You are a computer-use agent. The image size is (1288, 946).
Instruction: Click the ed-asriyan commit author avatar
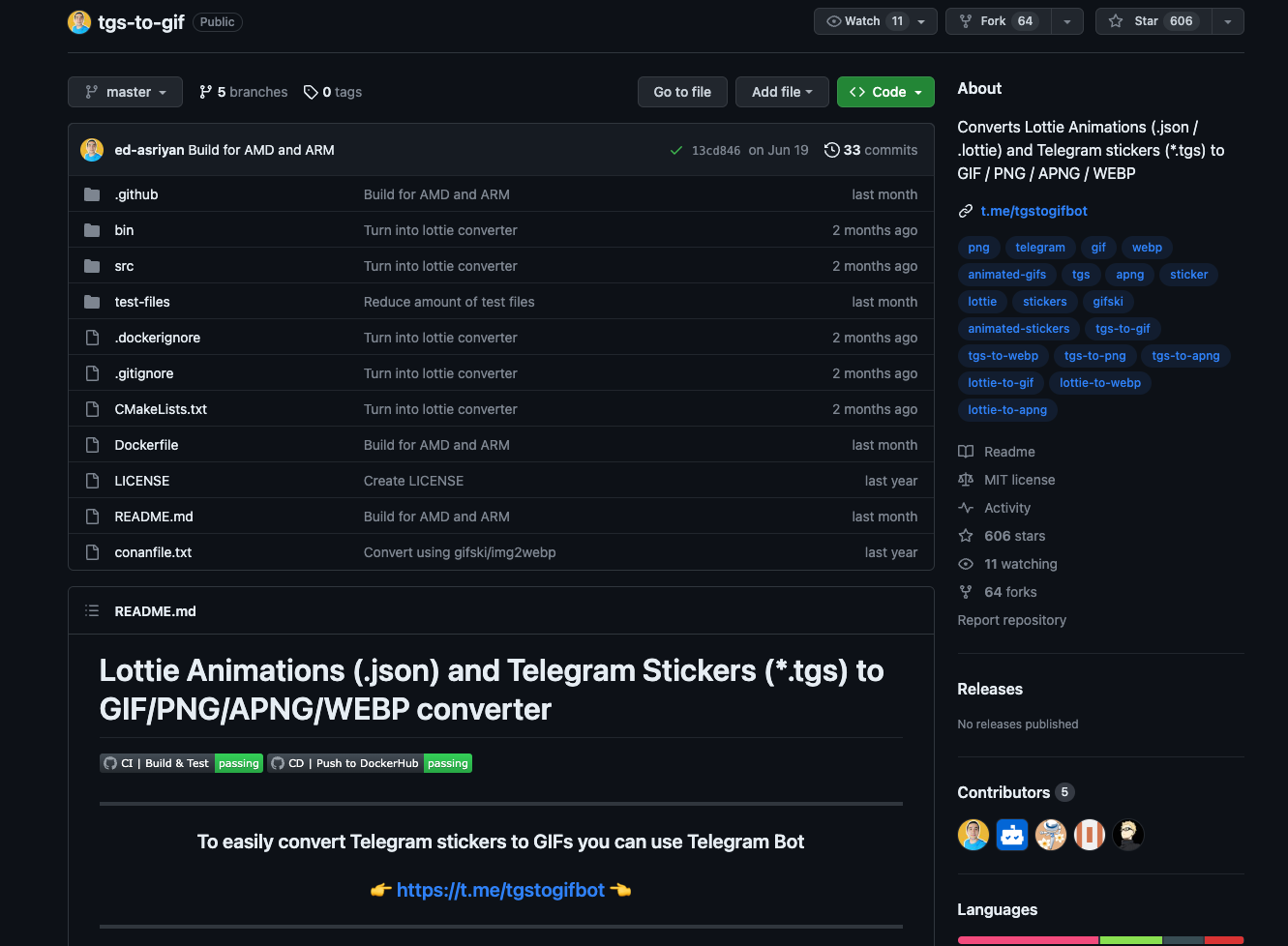[x=92, y=150]
